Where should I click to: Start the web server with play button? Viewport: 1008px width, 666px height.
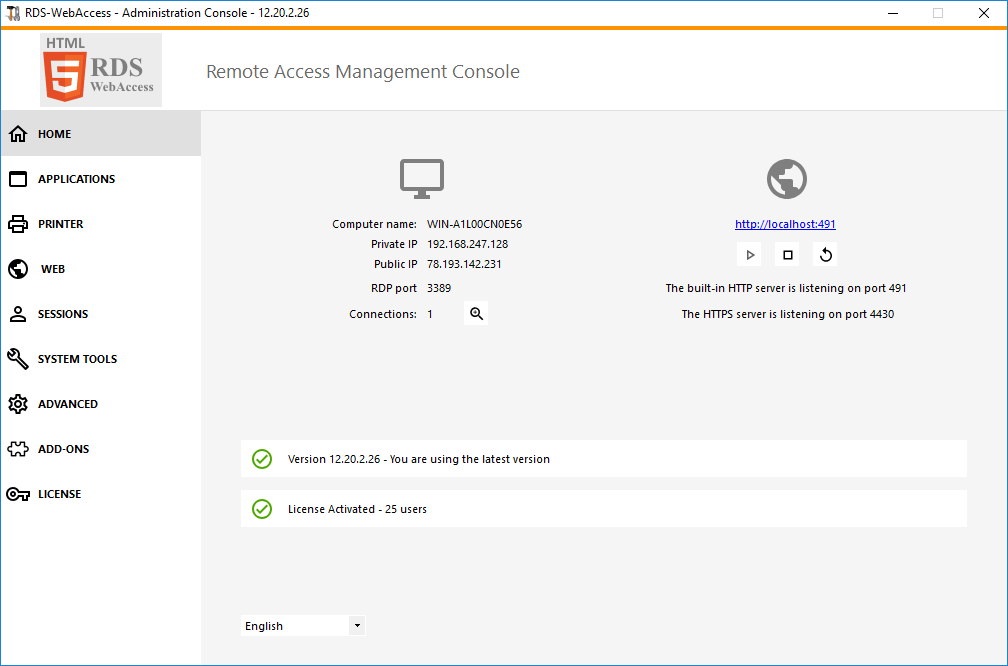point(750,255)
